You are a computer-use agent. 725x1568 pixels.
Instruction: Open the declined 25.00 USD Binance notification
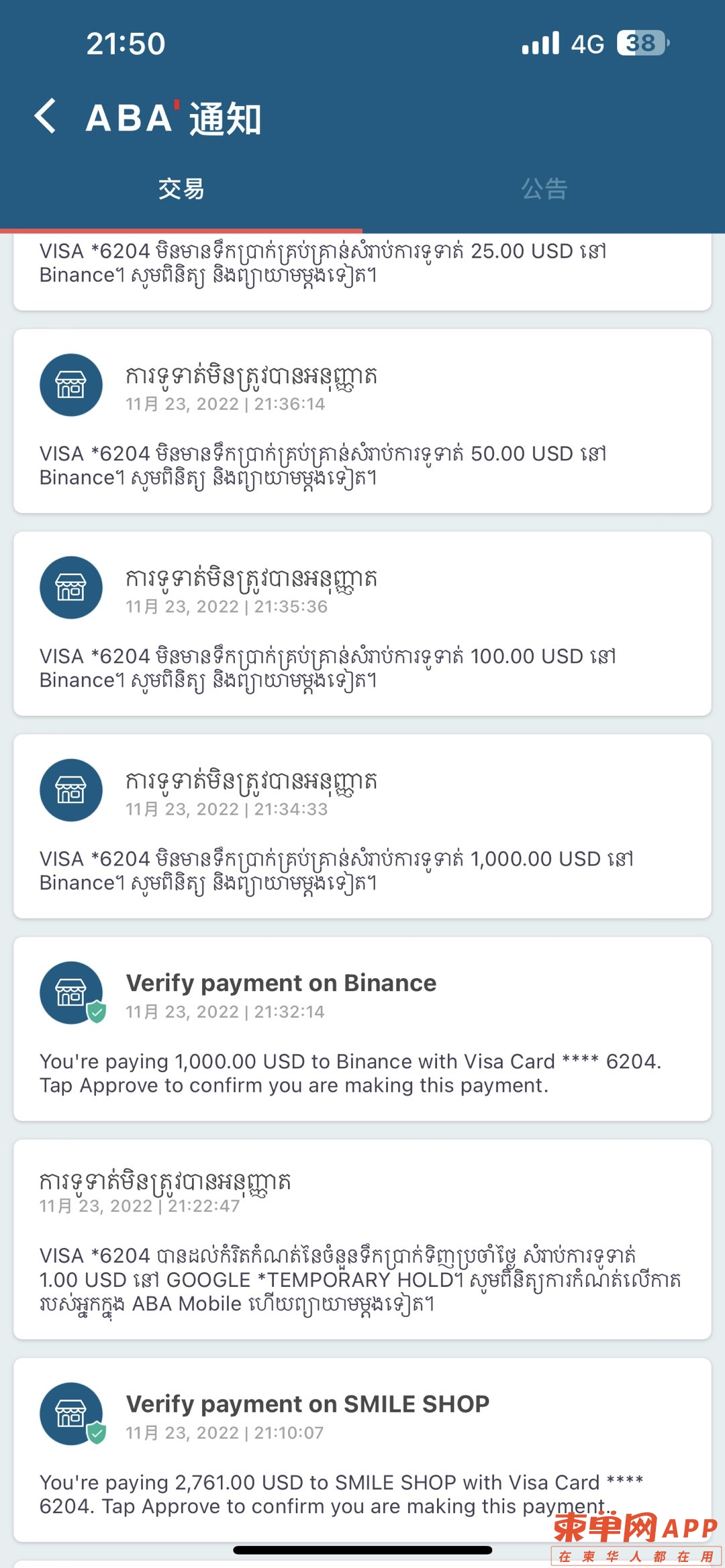coord(362,271)
